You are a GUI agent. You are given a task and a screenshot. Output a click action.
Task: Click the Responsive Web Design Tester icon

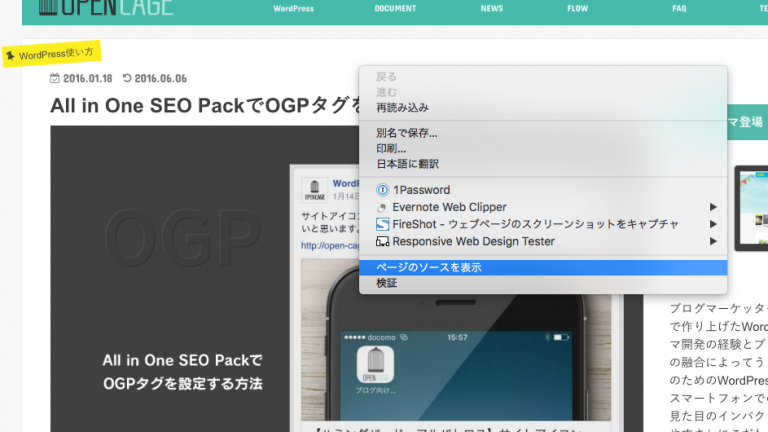coord(383,241)
